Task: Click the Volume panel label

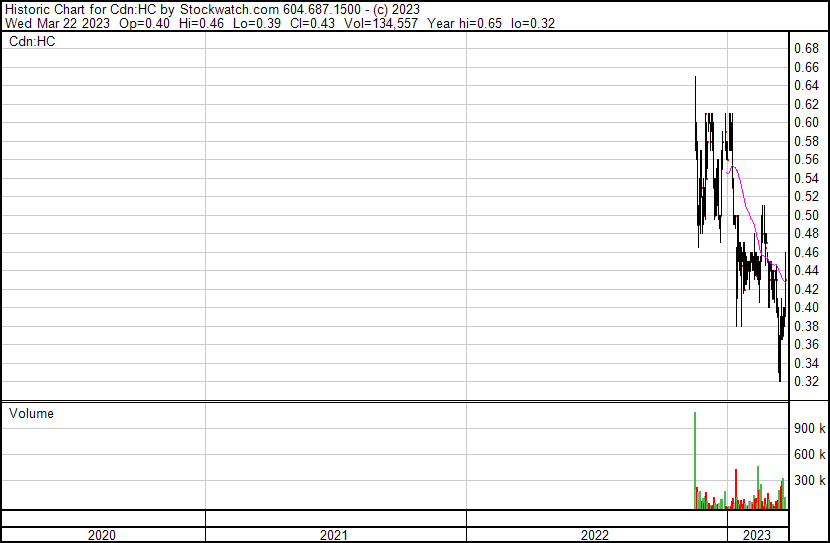Action: (x=32, y=413)
